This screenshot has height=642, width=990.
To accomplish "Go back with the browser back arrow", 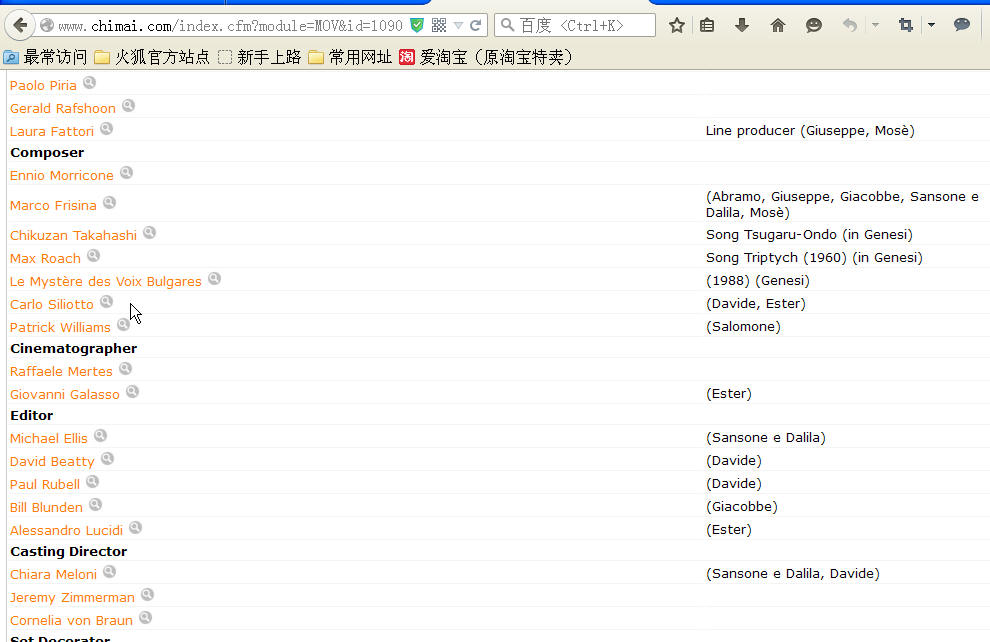I will click(20, 25).
